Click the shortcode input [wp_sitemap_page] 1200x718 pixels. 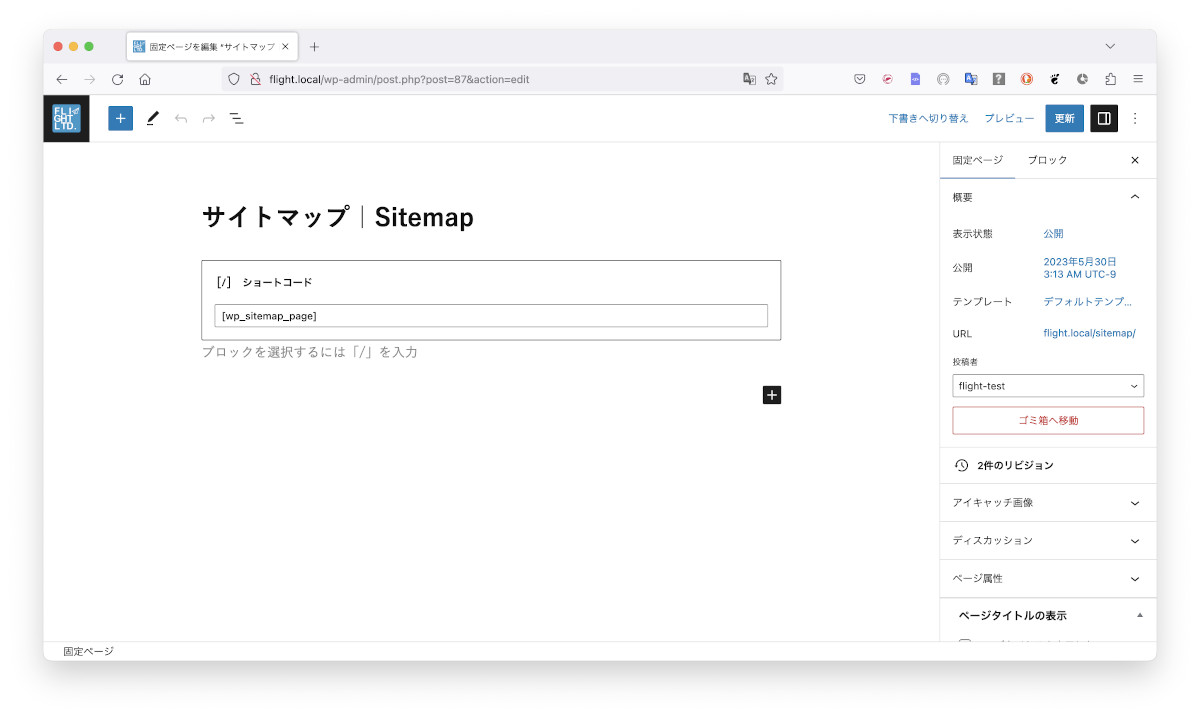point(491,315)
